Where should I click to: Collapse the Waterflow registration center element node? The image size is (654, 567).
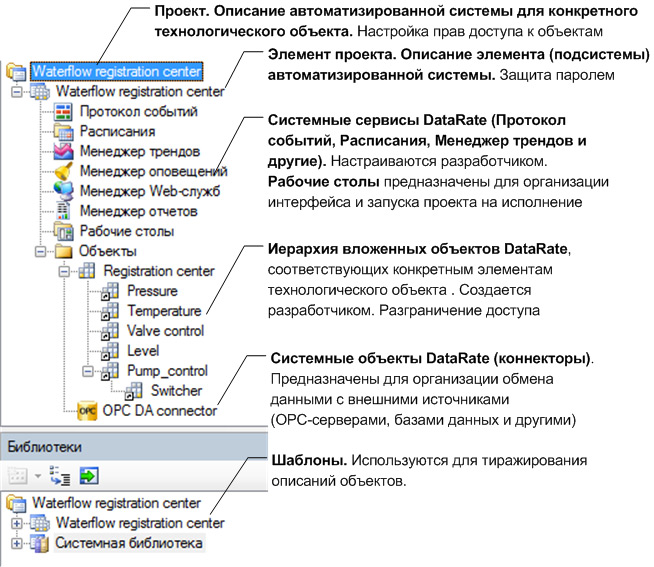pyautogui.click(x=17, y=91)
